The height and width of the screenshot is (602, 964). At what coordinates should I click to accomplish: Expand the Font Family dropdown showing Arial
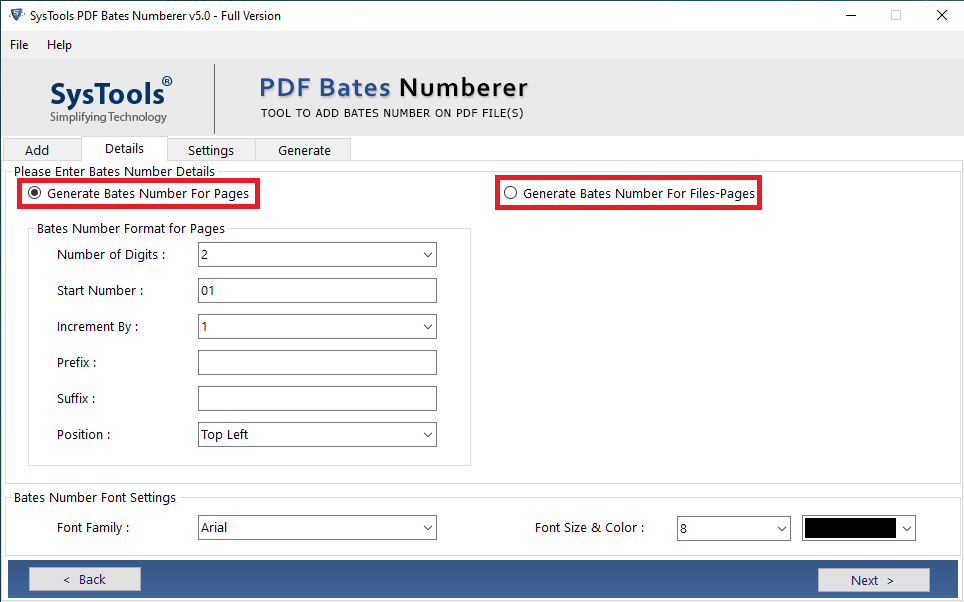[317, 528]
